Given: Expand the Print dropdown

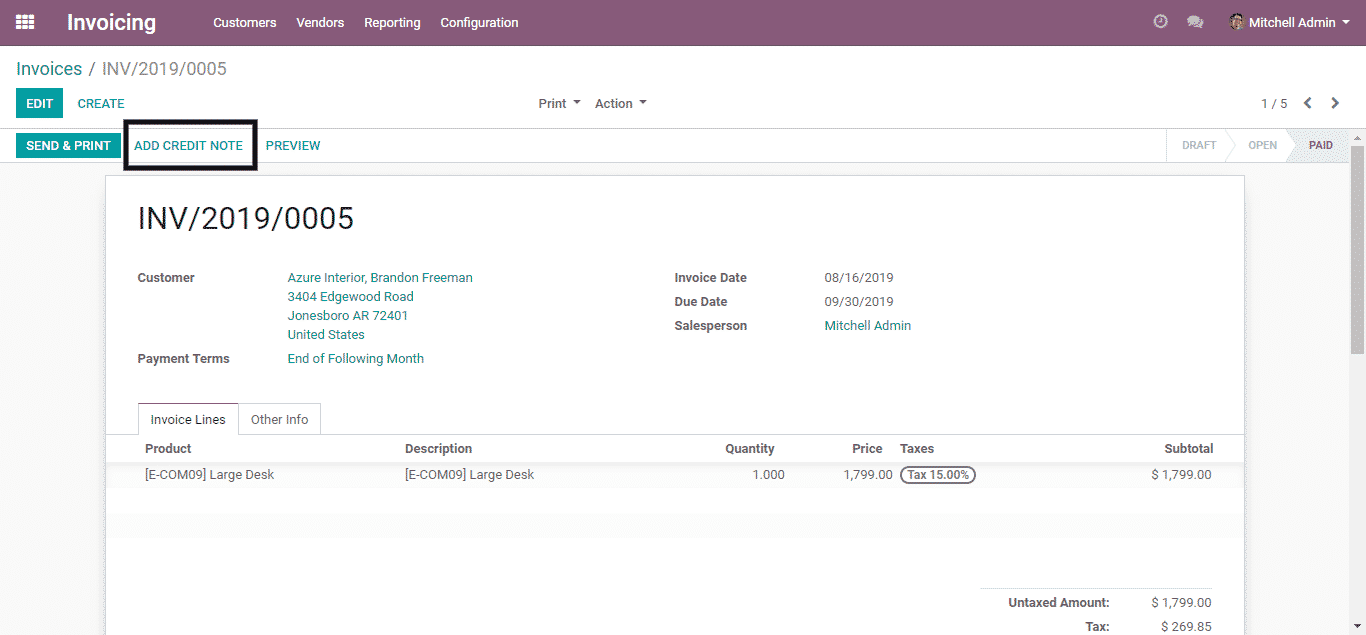Looking at the screenshot, I should (x=559, y=103).
